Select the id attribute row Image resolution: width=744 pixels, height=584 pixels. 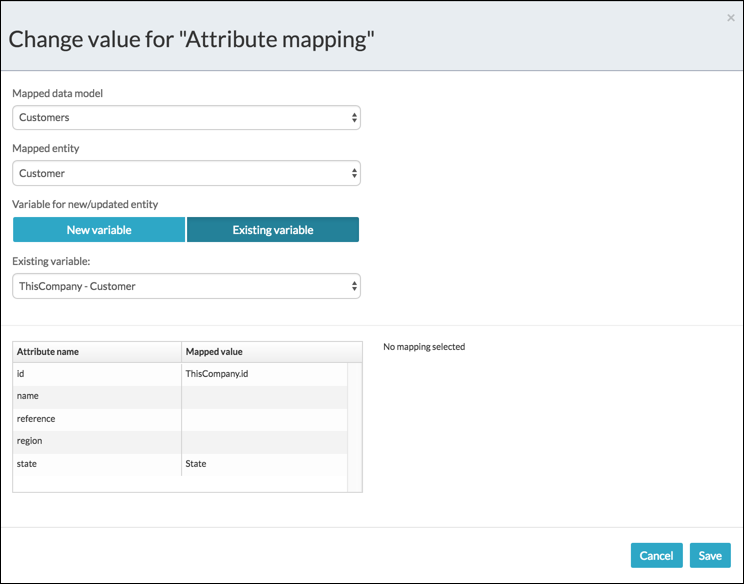[x=97, y=373]
